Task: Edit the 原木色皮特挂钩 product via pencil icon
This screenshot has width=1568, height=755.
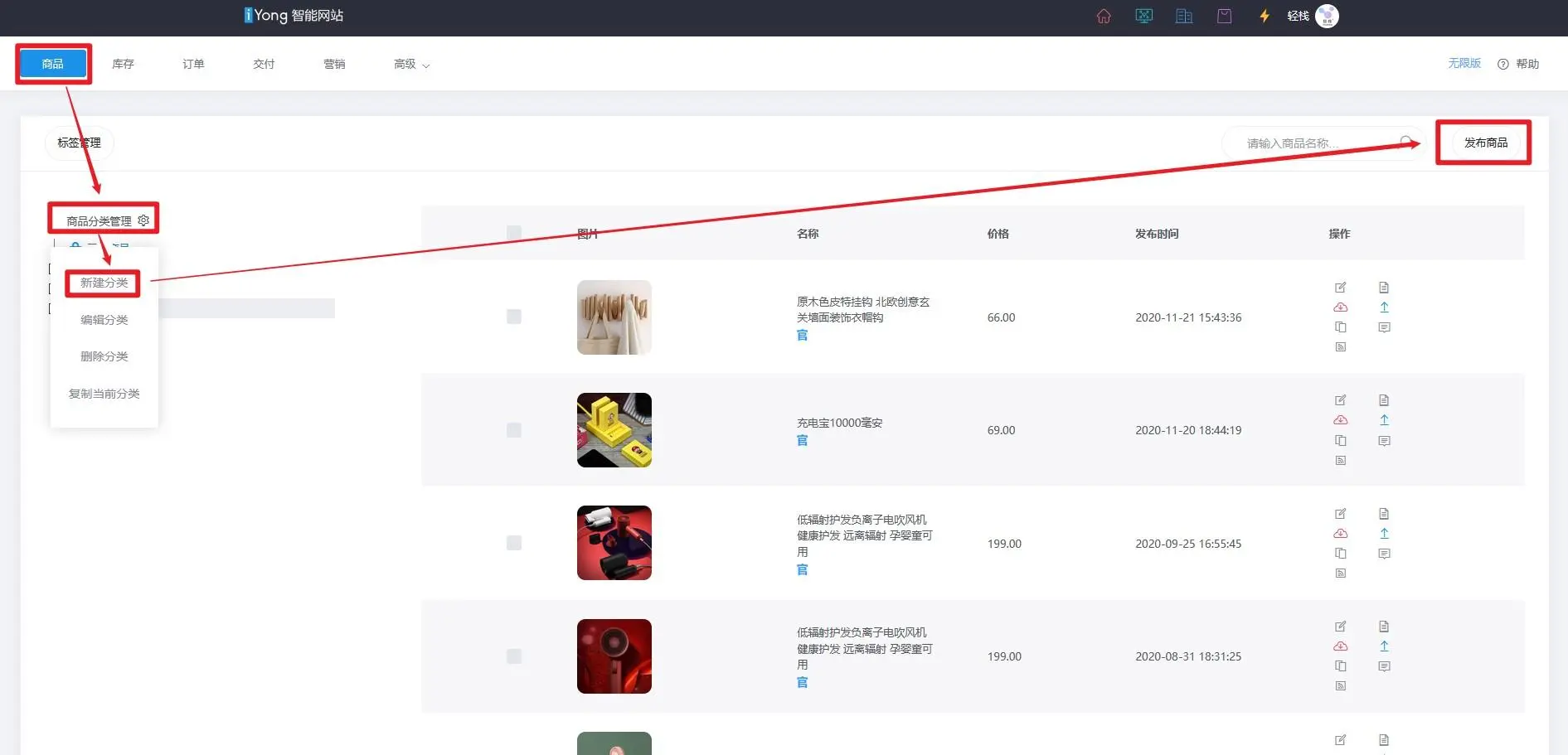Action: 1340,288
